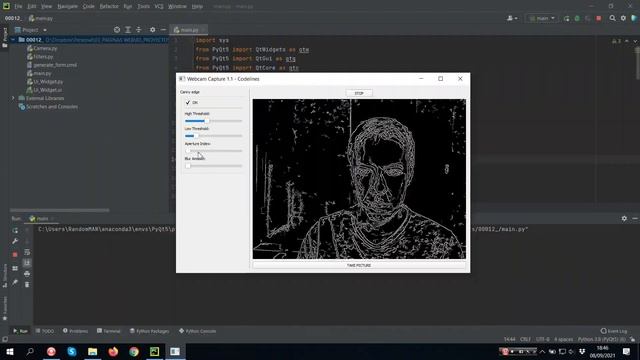The image size is (640, 360).
Task: Click the webcam edge-detection preview image
Action: tap(359, 179)
